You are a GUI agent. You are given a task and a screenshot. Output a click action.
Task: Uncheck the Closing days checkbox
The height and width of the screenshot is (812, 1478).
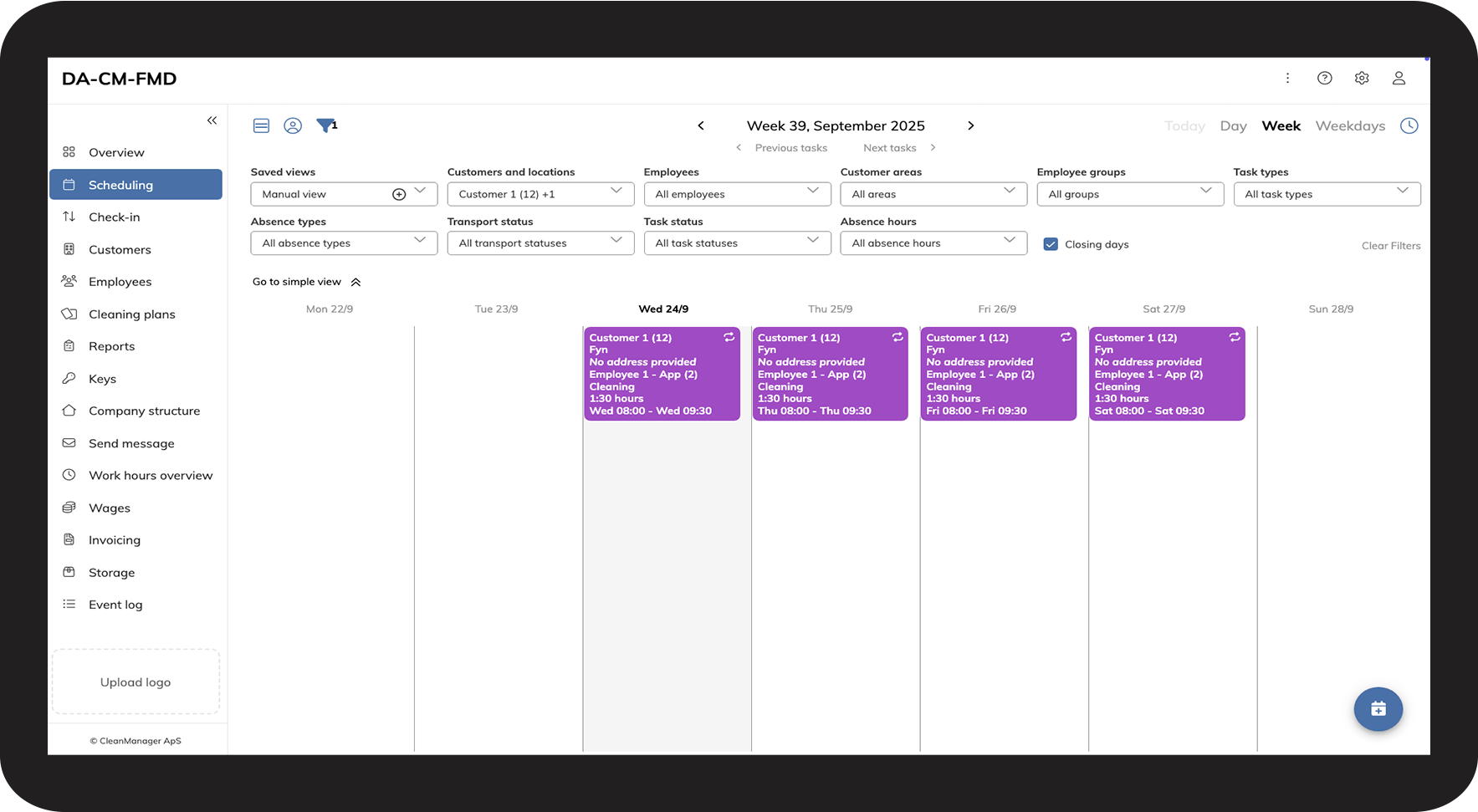click(1051, 244)
